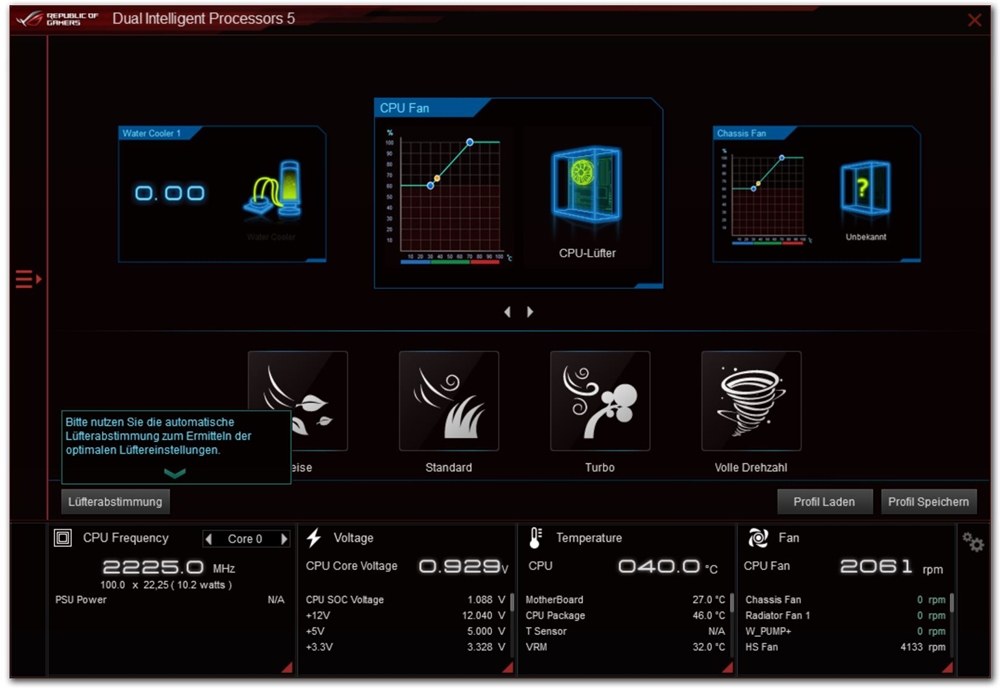Image resolution: width=1000 pixels, height=688 pixels.
Task: Open the sidebar menu hamburger icon
Action: pyautogui.click(x=28, y=279)
